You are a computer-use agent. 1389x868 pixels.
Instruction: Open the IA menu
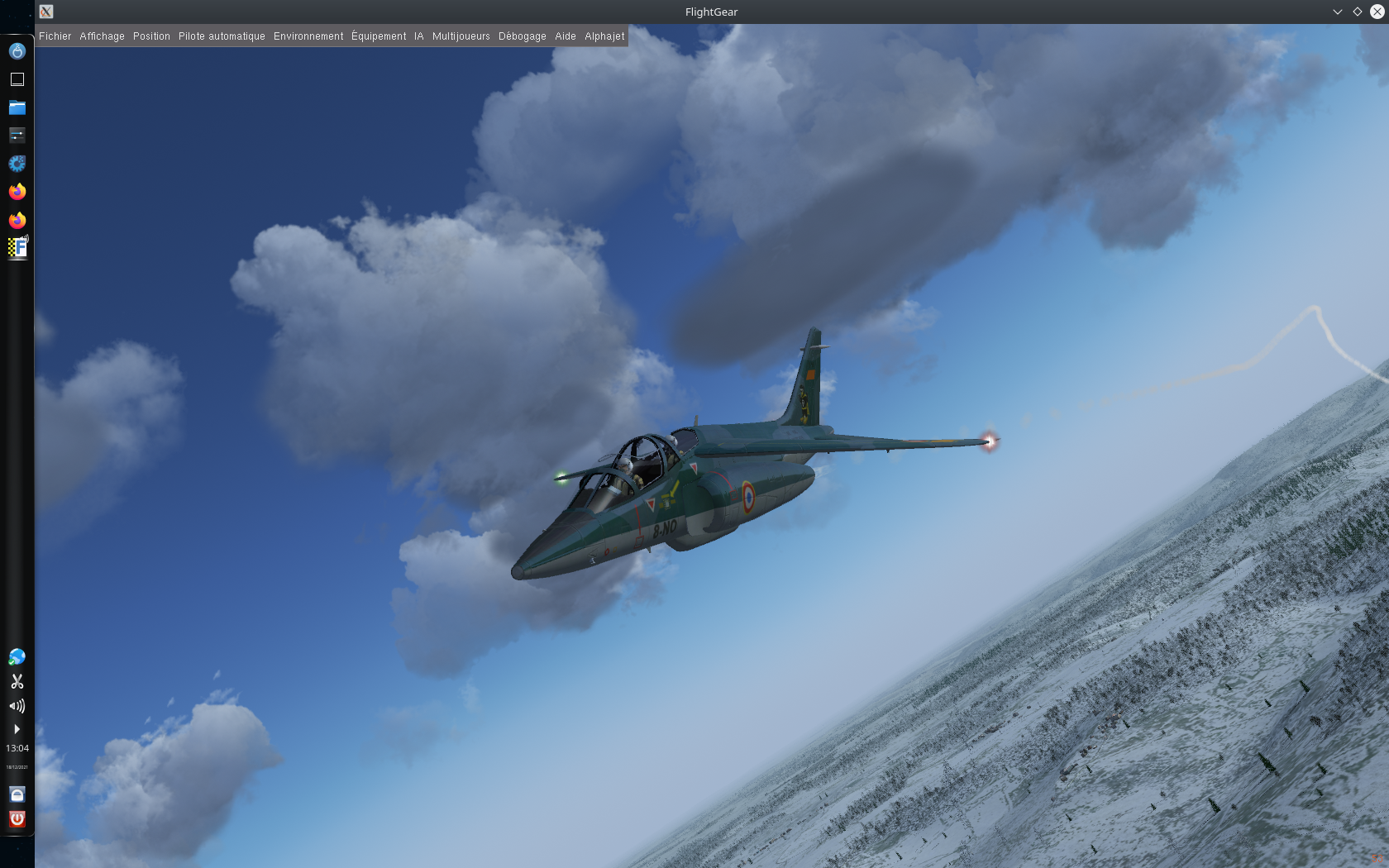(419, 36)
